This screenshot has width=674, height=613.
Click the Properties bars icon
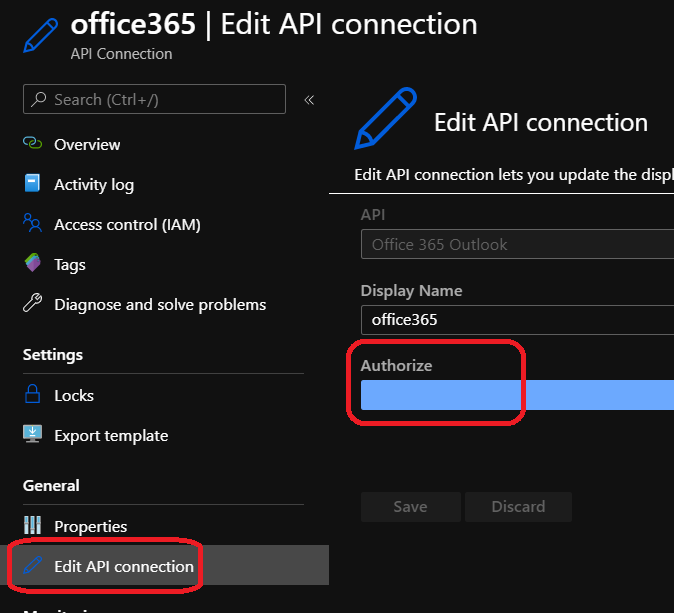tap(33, 526)
